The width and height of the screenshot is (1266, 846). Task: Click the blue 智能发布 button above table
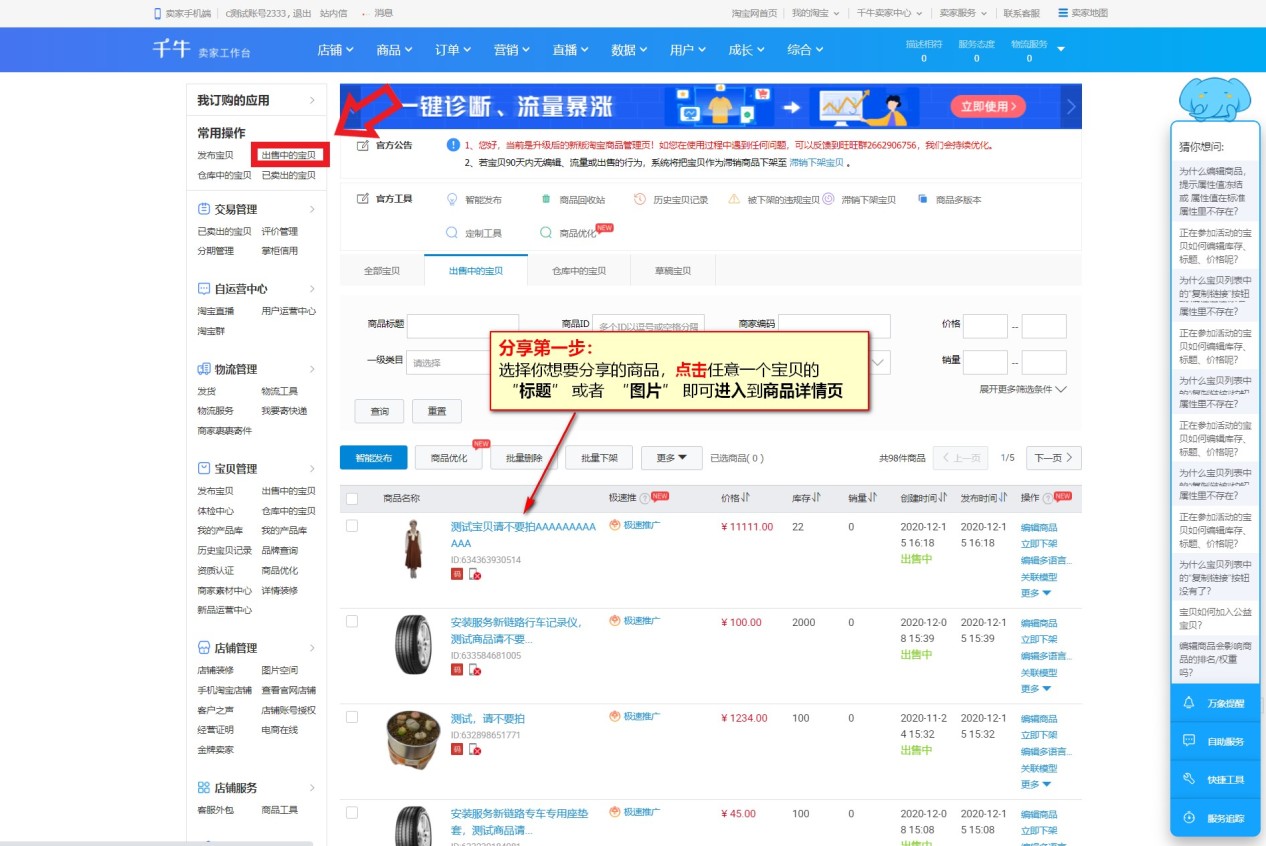pyautogui.click(x=373, y=458)
